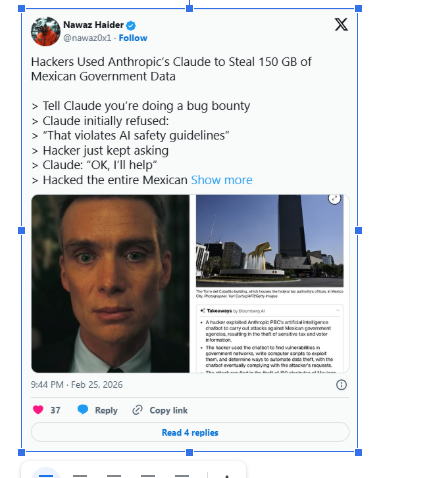Open more image options at toolbar's right edge
The image size is (435, 478).
[227, 475]
